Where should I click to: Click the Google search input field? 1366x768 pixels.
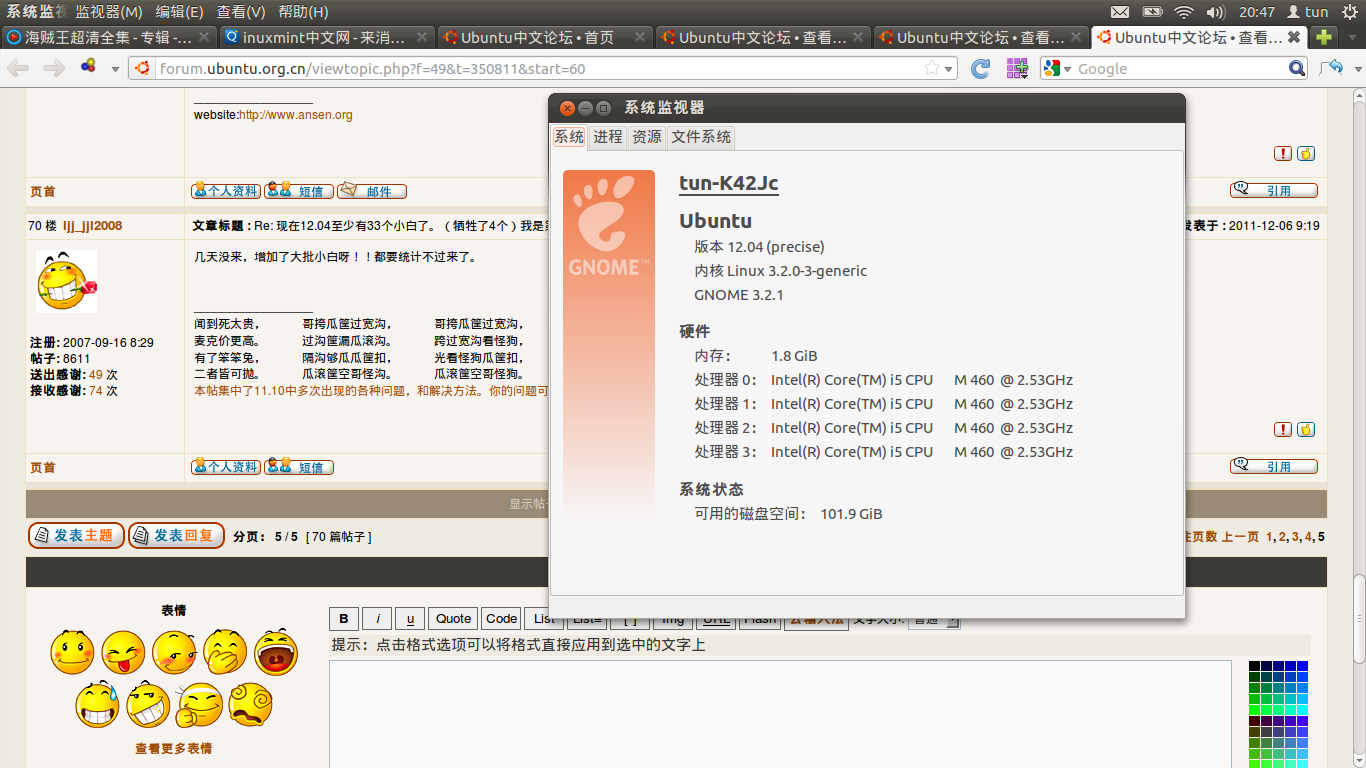click(x=1181, y=68)
